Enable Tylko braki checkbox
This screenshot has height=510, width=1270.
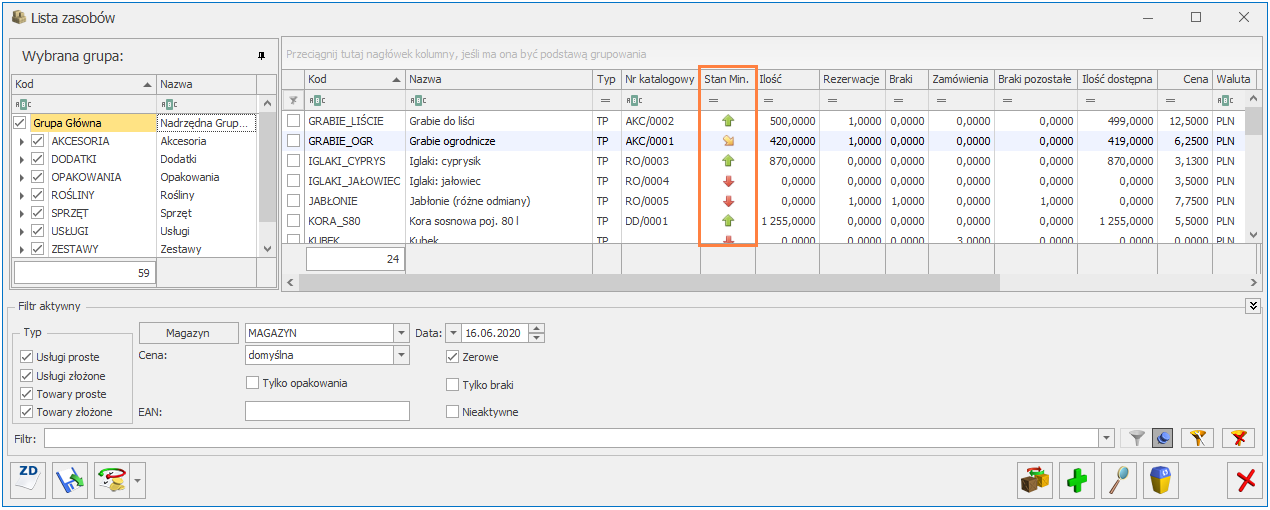(453, 385)
